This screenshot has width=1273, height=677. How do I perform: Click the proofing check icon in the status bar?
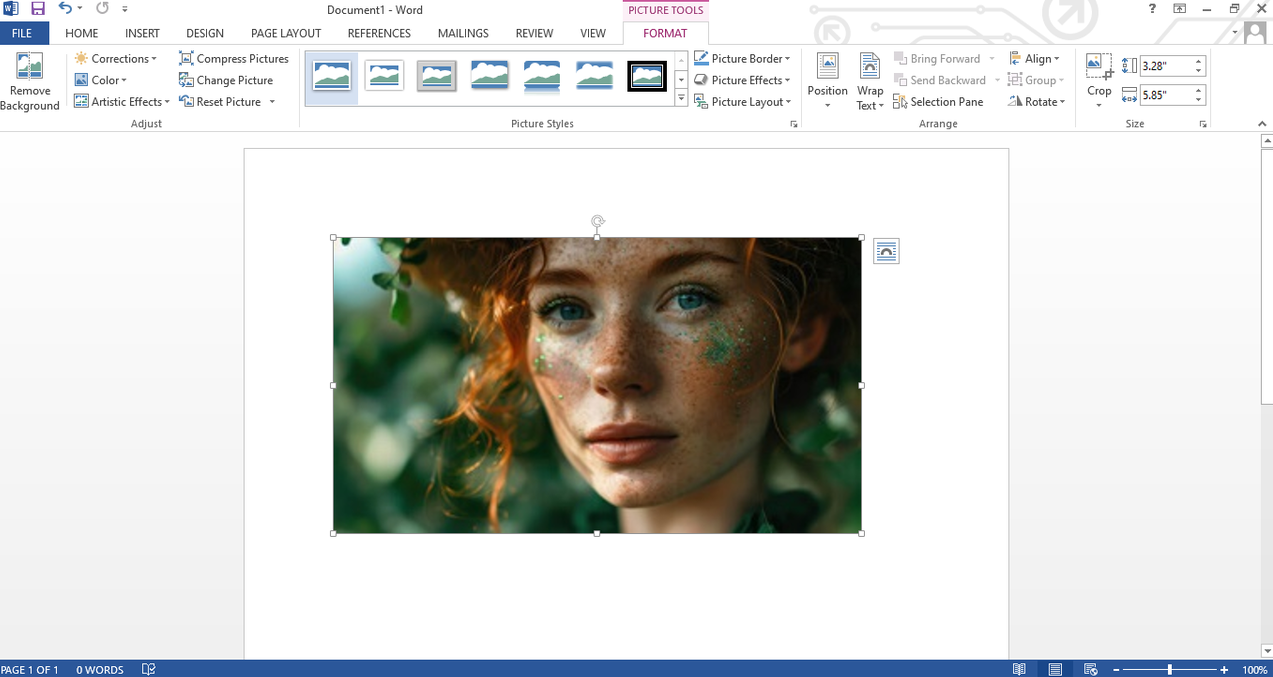pyautogui.click(x=148, y=669)
